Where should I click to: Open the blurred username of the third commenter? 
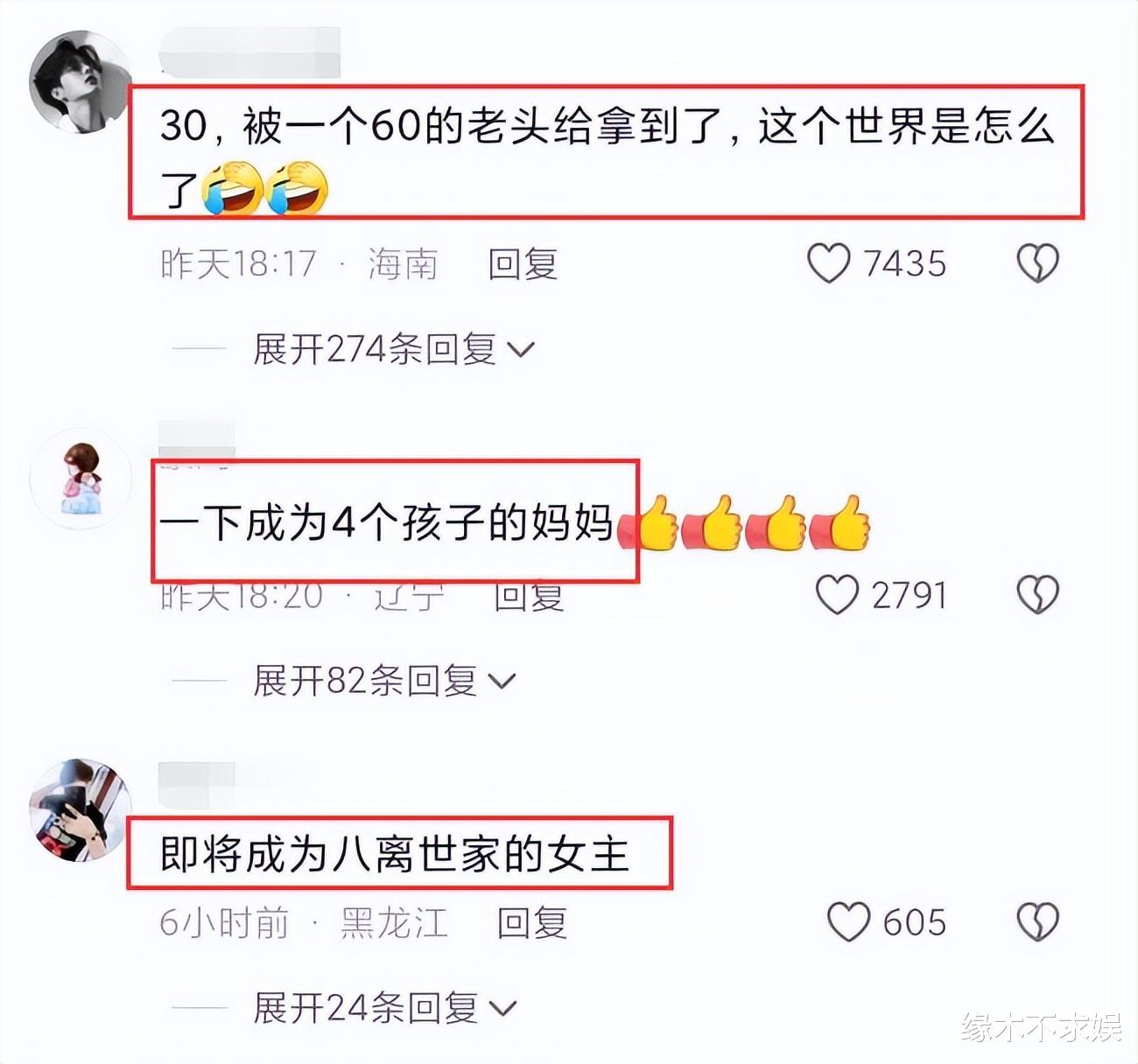click(x=197, y=784)
